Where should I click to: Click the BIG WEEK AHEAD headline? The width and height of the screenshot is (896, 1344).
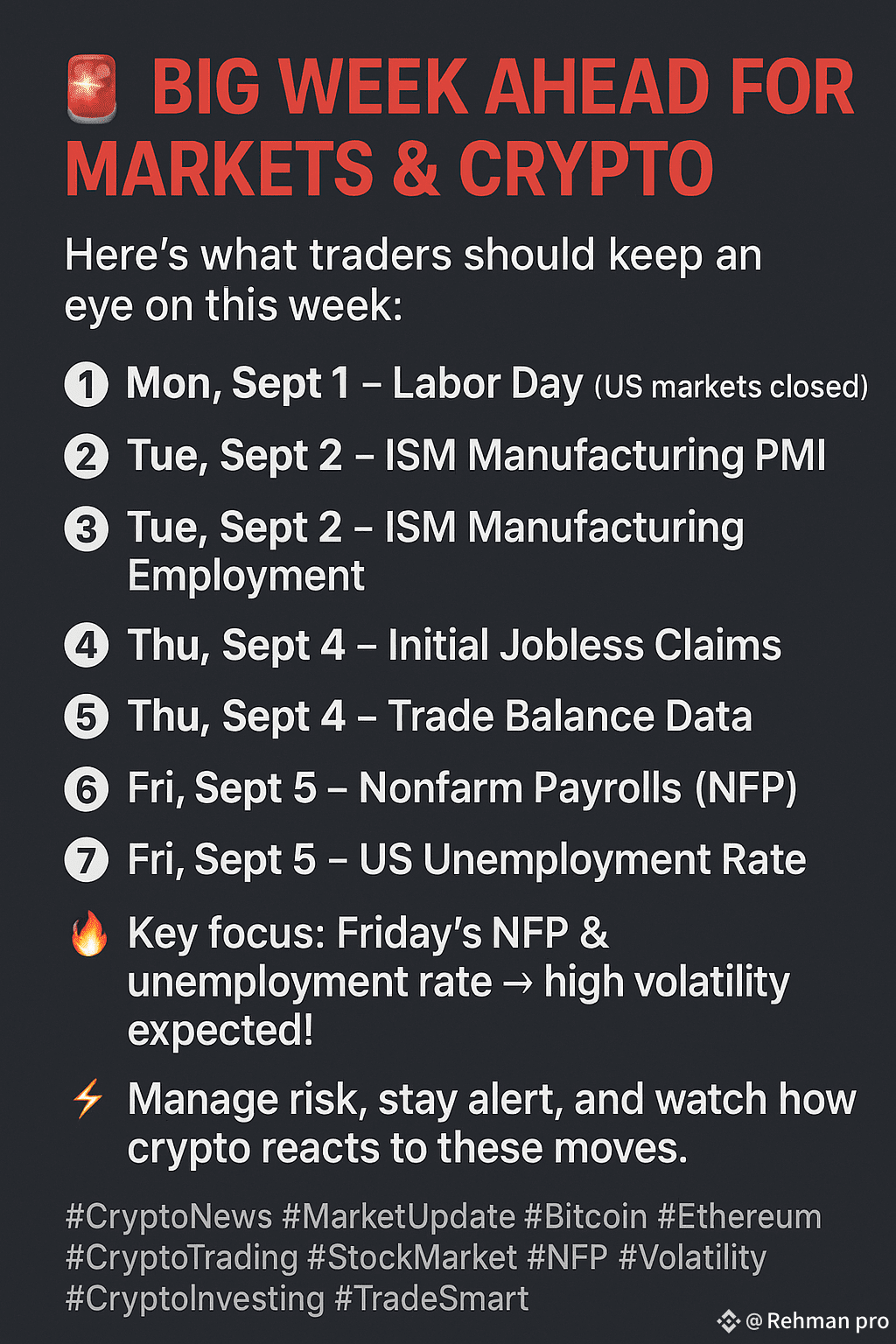[x=460, y=128]
